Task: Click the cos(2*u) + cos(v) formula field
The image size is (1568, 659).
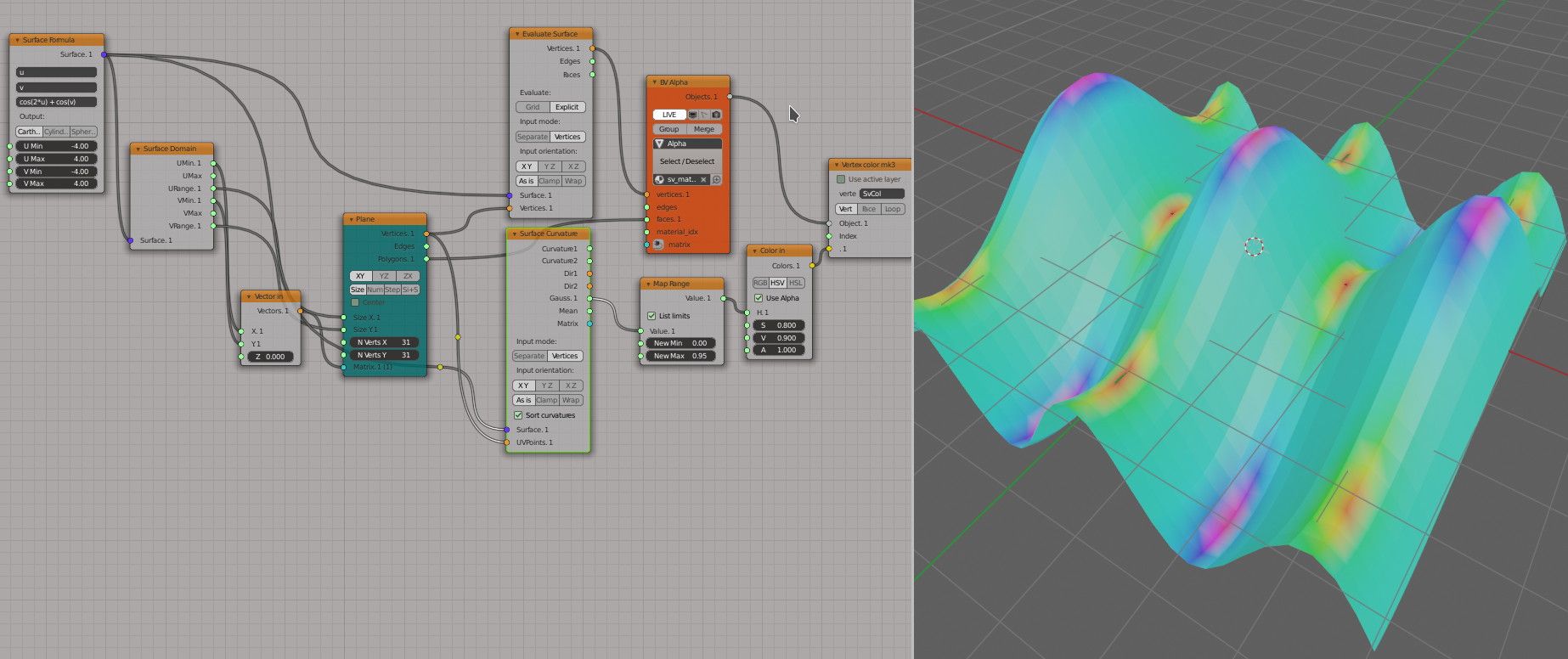Action: pos(56,102)
